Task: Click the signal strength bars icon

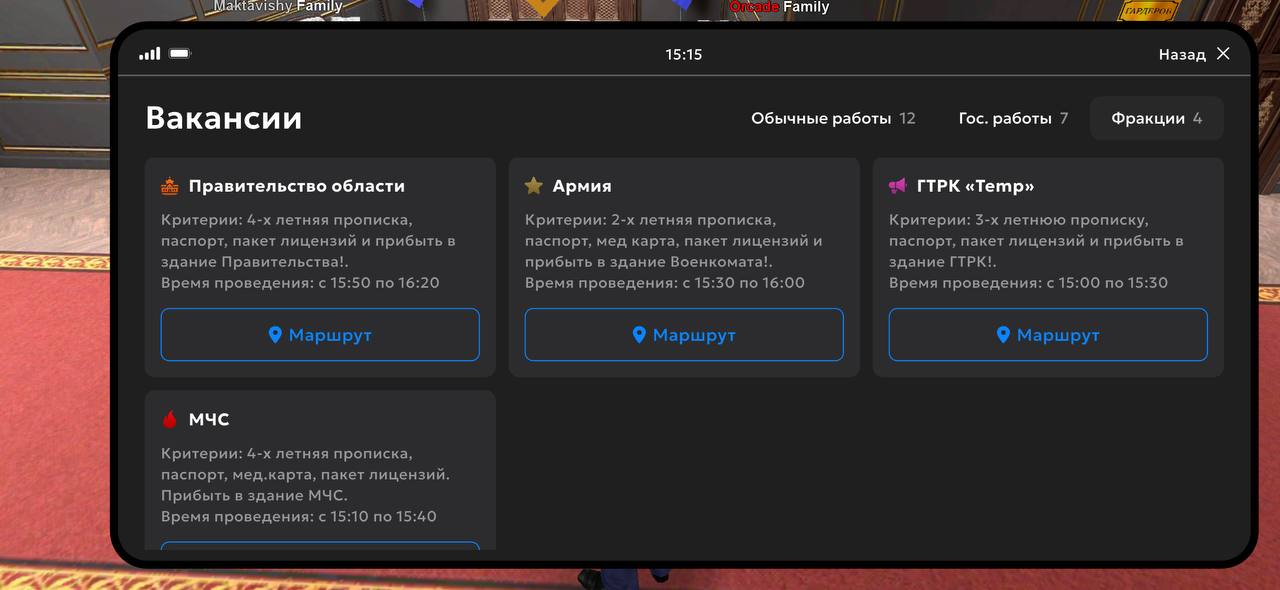Action: tap(149, 54)
